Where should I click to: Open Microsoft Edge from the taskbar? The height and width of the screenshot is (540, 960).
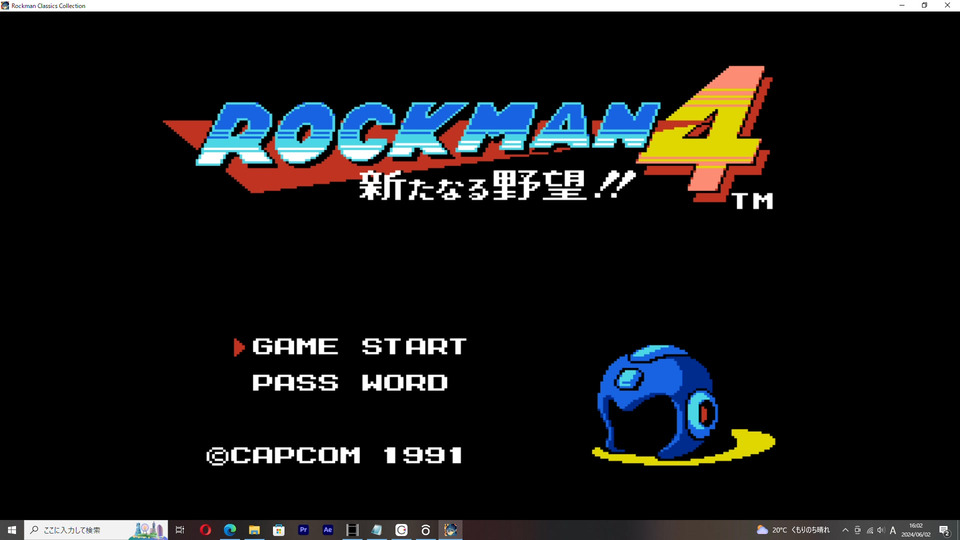coord(230,530)
